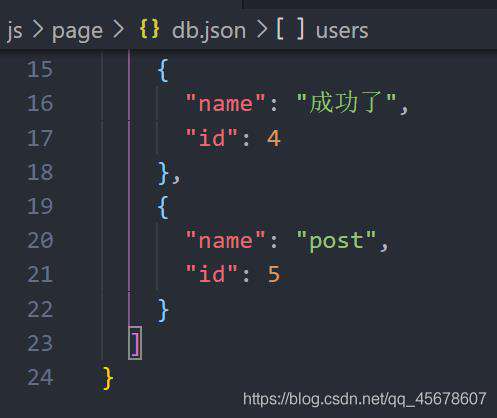
Task: Click the highlighted closing bracket on line 23
Action: pos(135,343)
